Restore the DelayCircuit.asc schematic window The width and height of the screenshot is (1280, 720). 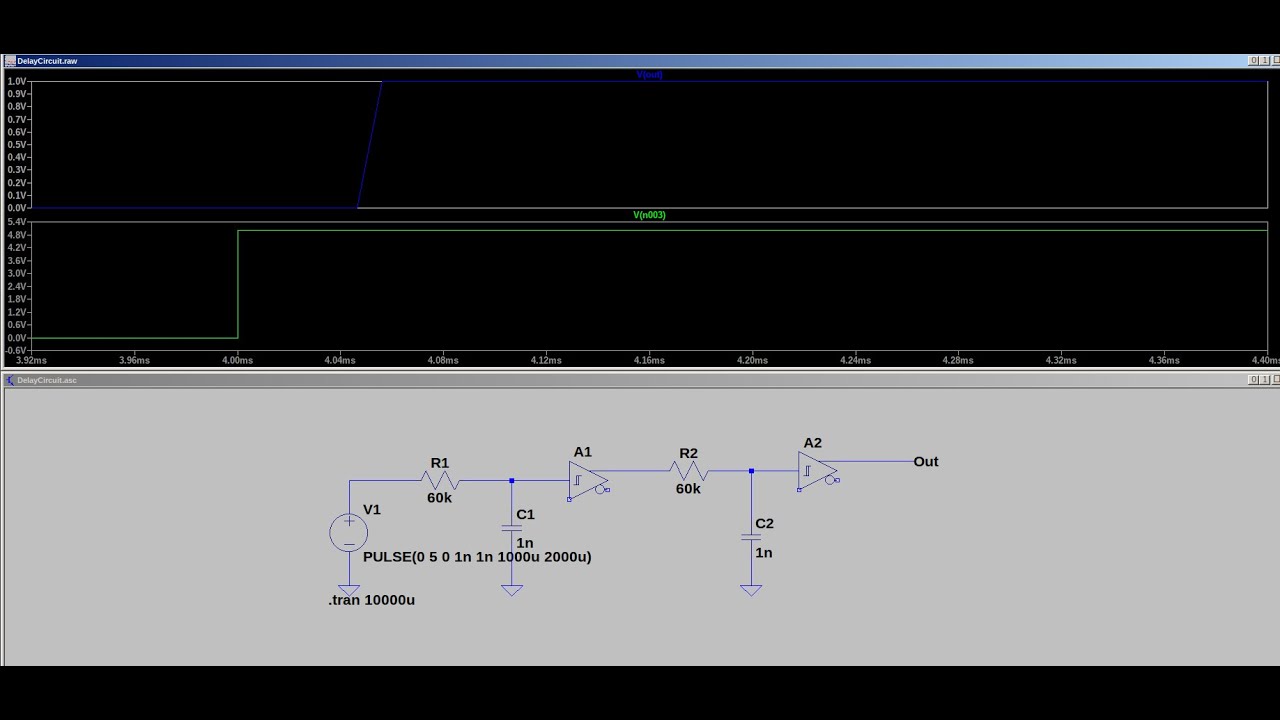1263,380
